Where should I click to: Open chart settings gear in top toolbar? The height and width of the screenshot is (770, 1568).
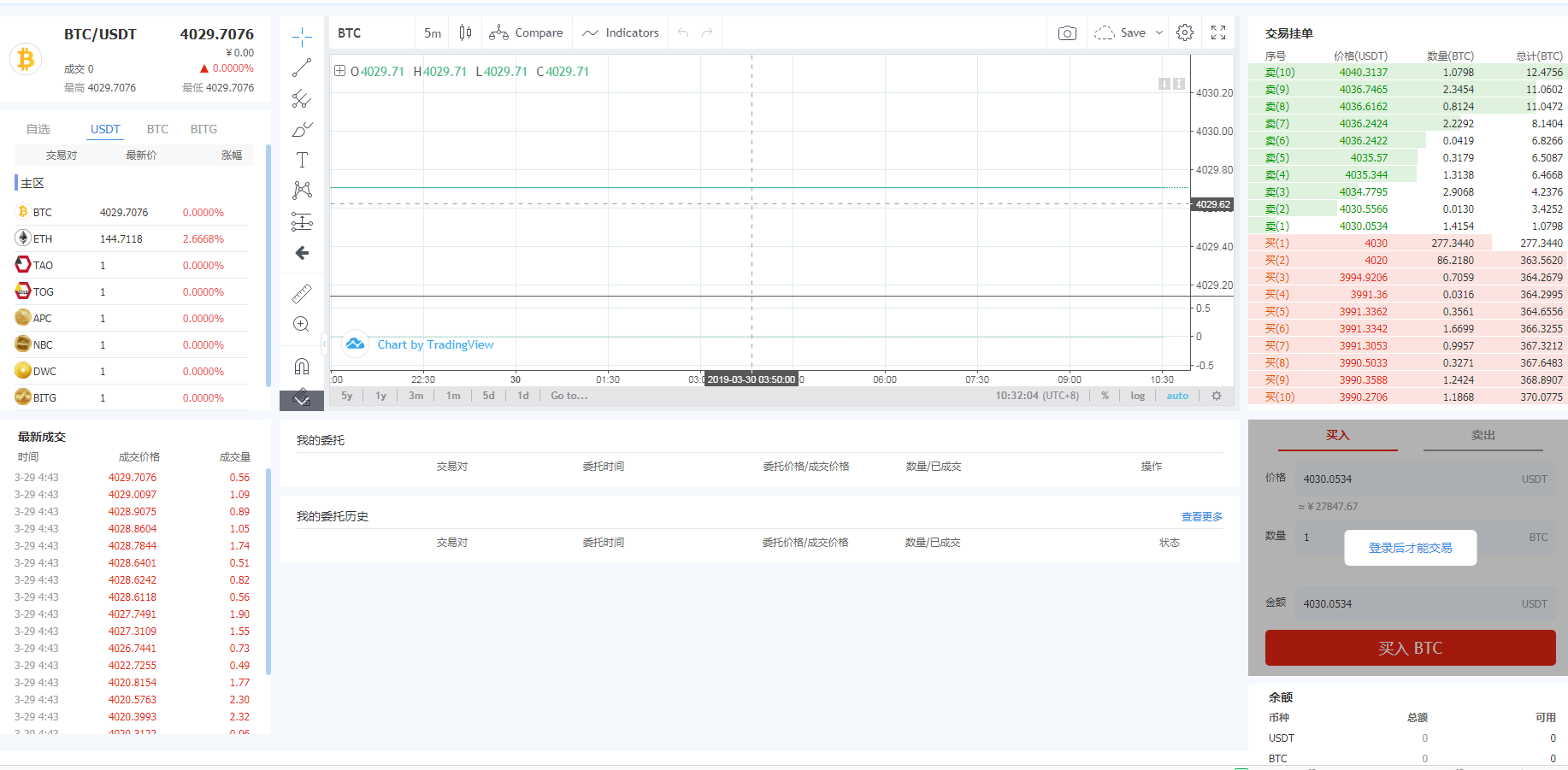click(x=1184, y=32)
